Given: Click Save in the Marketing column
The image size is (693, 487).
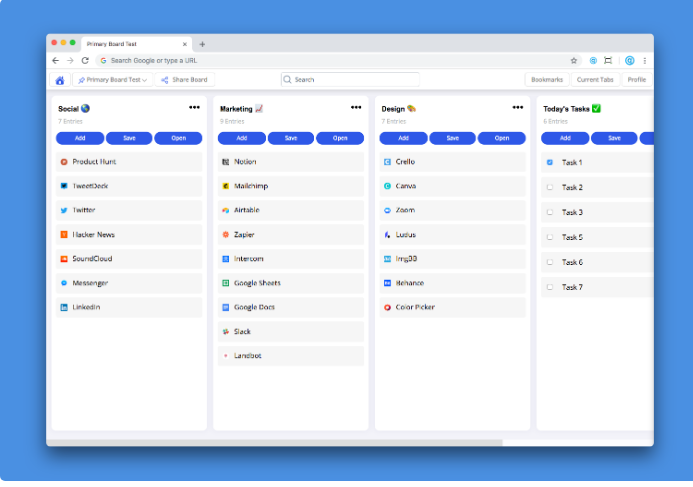Looking at the screenshot, I should [291, 138].
